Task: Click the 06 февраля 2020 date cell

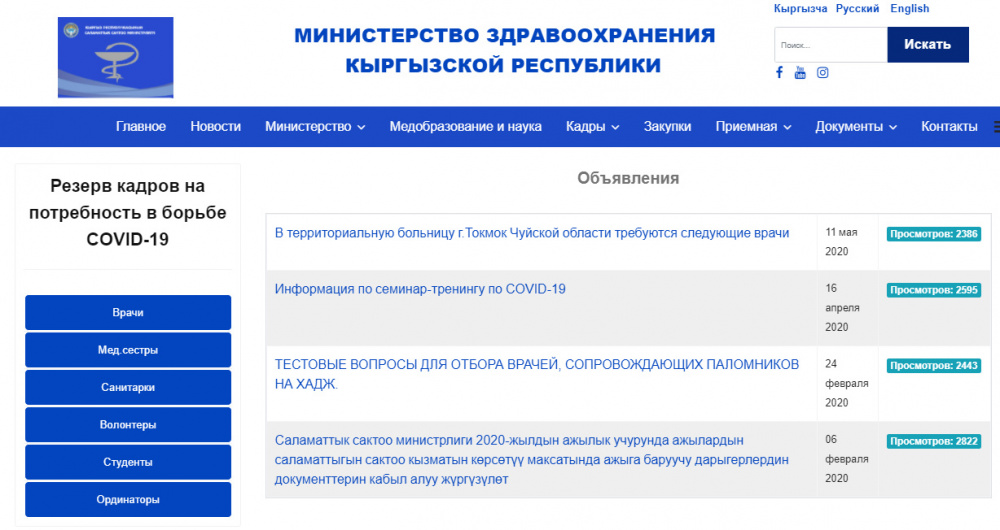Action: pos(847,459)
